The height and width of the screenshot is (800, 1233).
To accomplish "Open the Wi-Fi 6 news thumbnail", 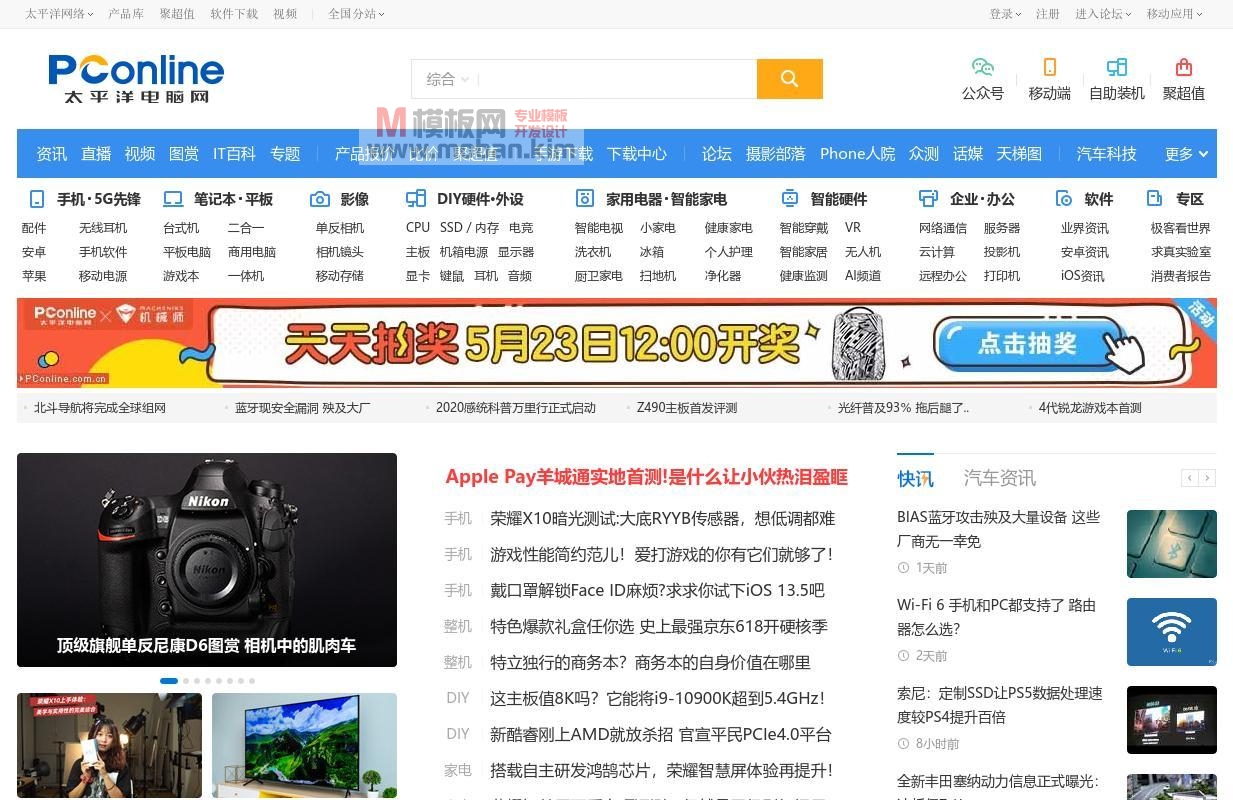I will (x=1172, y=632).
